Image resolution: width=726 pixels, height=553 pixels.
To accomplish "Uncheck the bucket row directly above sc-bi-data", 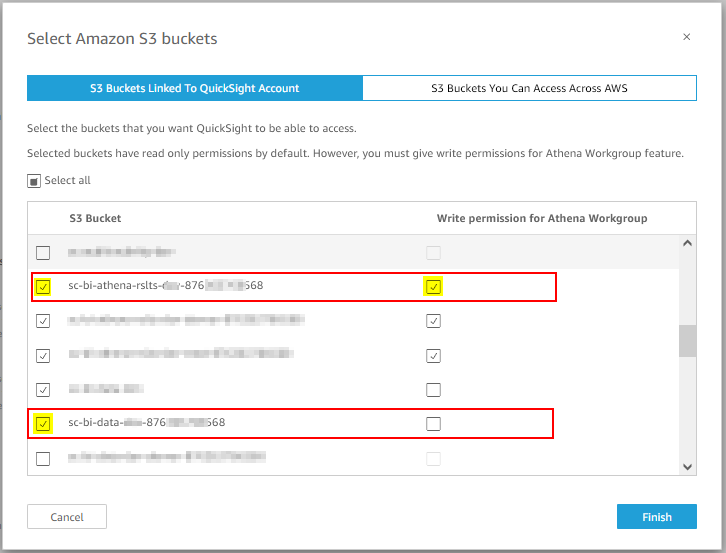I will coord(43,390).
